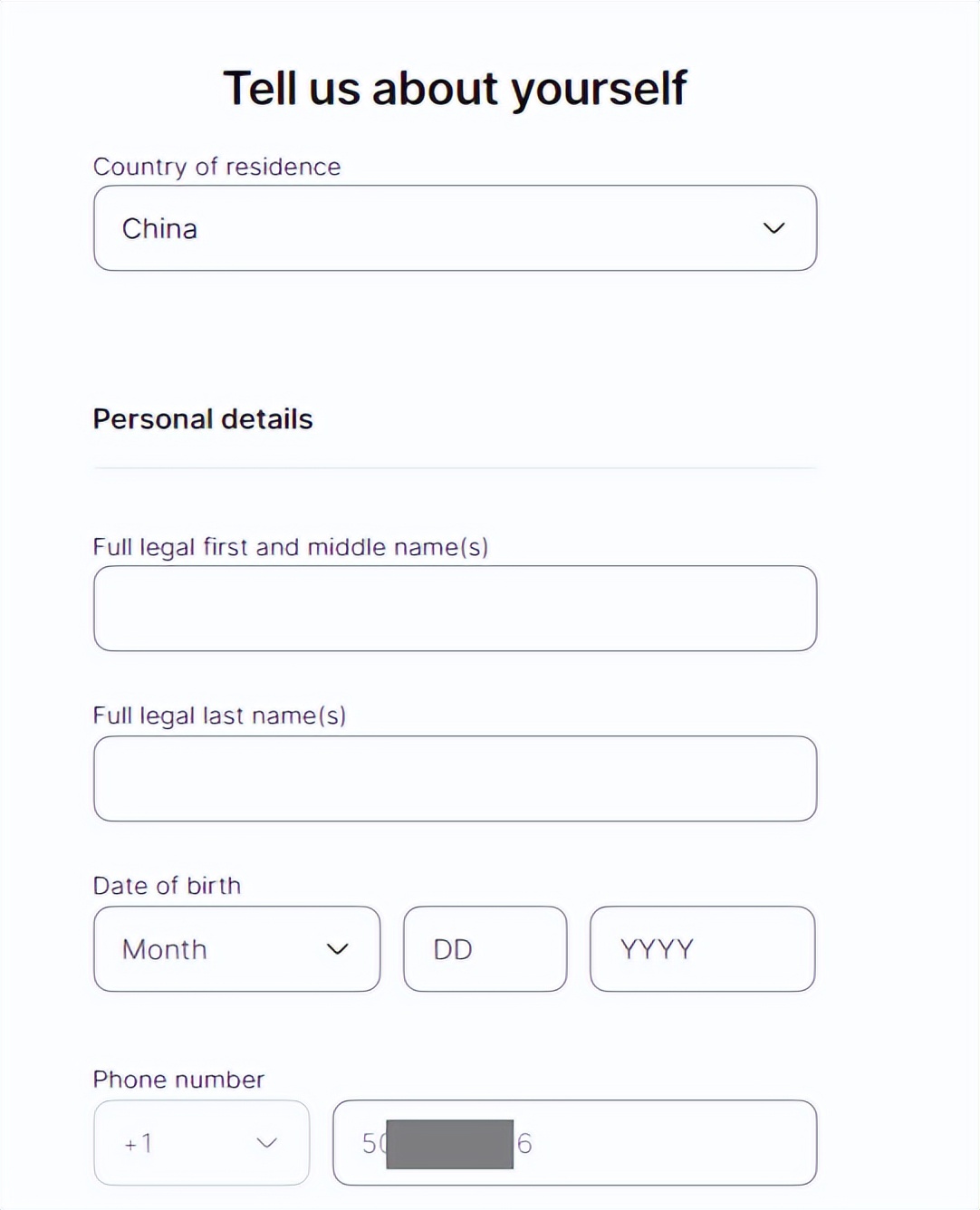Open the +1 phone country code dropdown
This screenshot has height=1210, width=980.
(x=201, y=1143)
